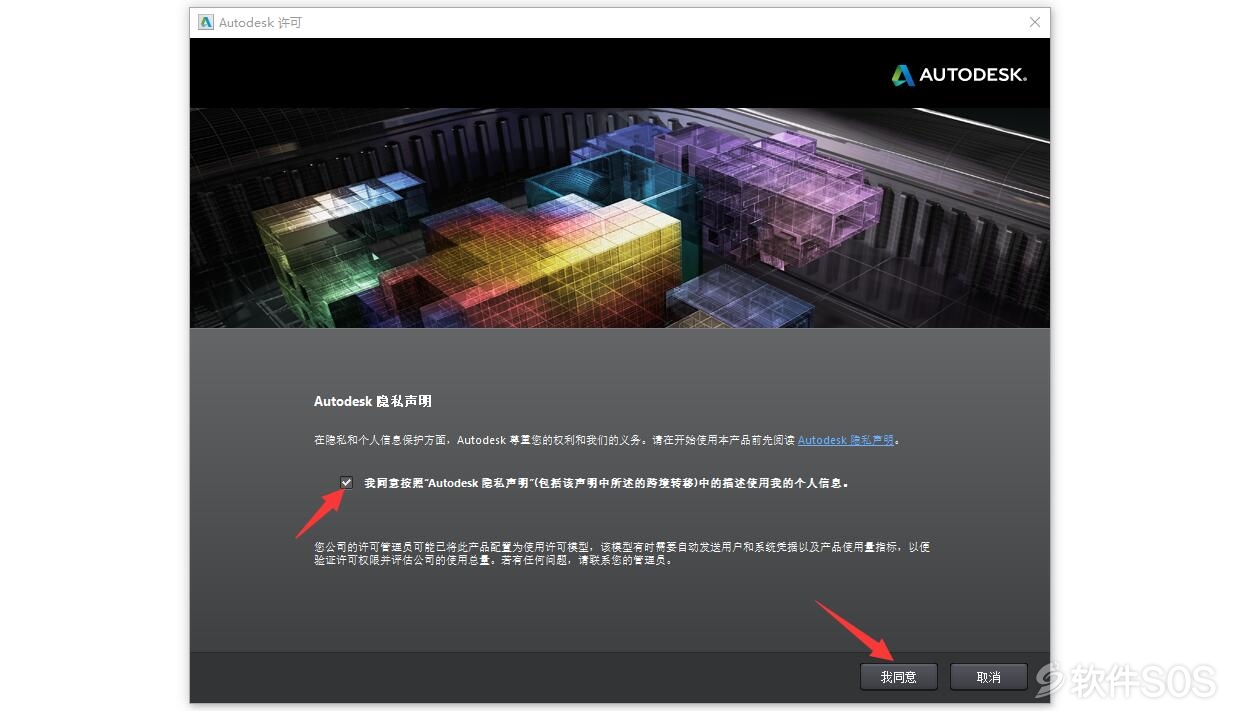
Task: Click the 我同意 button
Action: point(899,677)
